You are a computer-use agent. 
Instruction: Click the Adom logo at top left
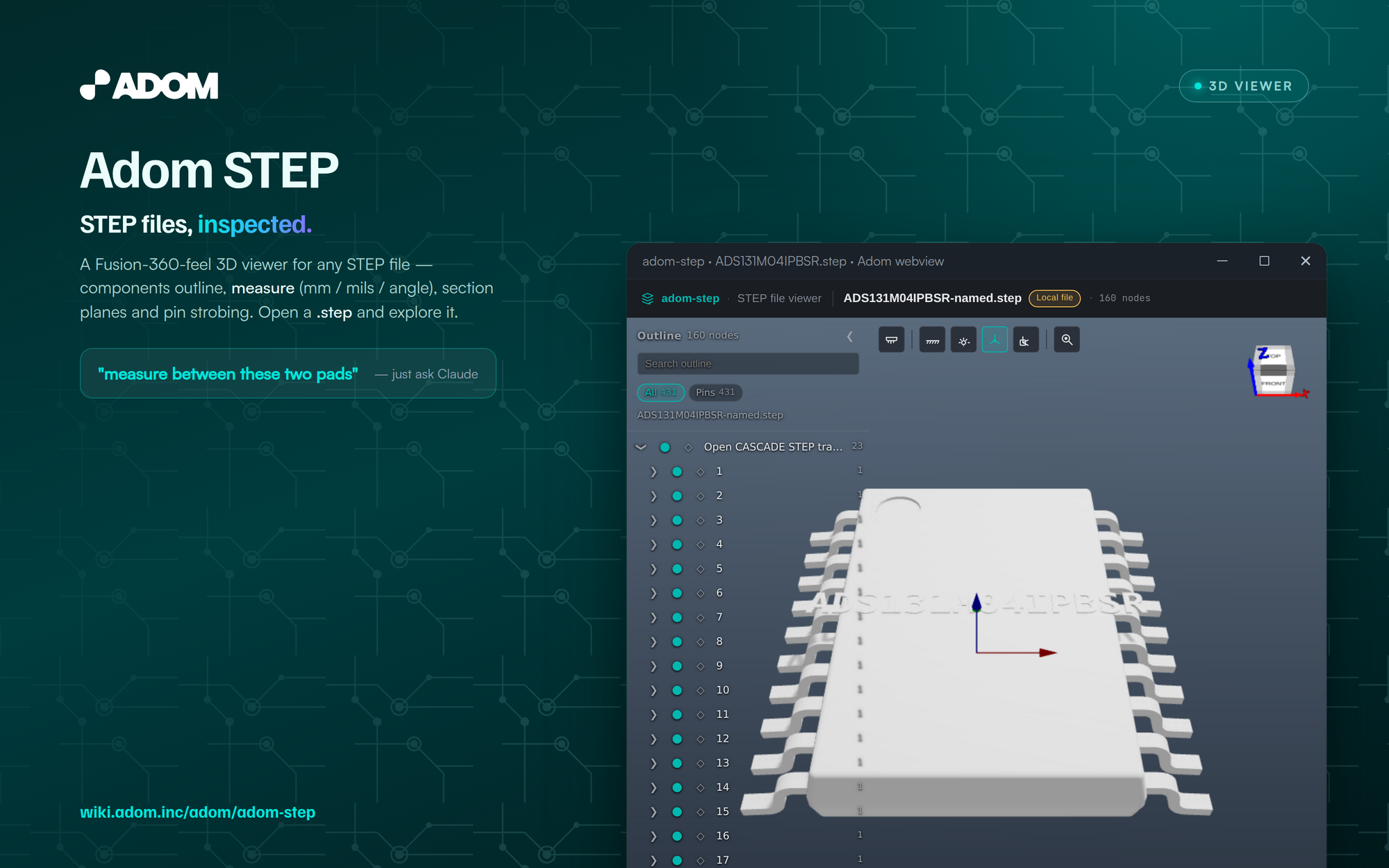pos(149,85)
